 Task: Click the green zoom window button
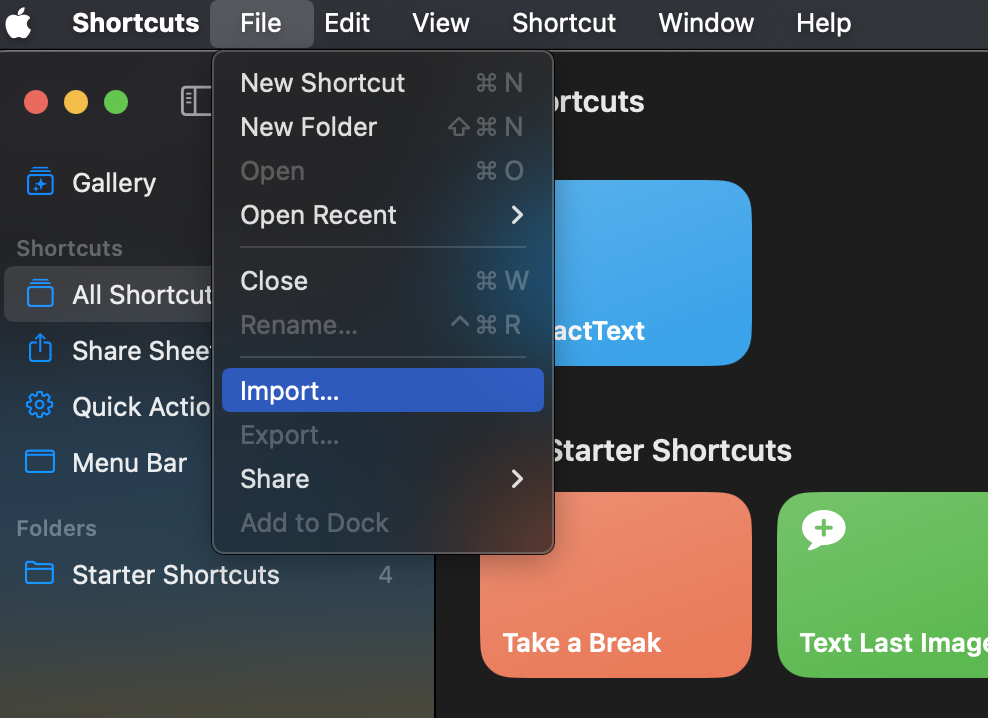pos(116,101)
